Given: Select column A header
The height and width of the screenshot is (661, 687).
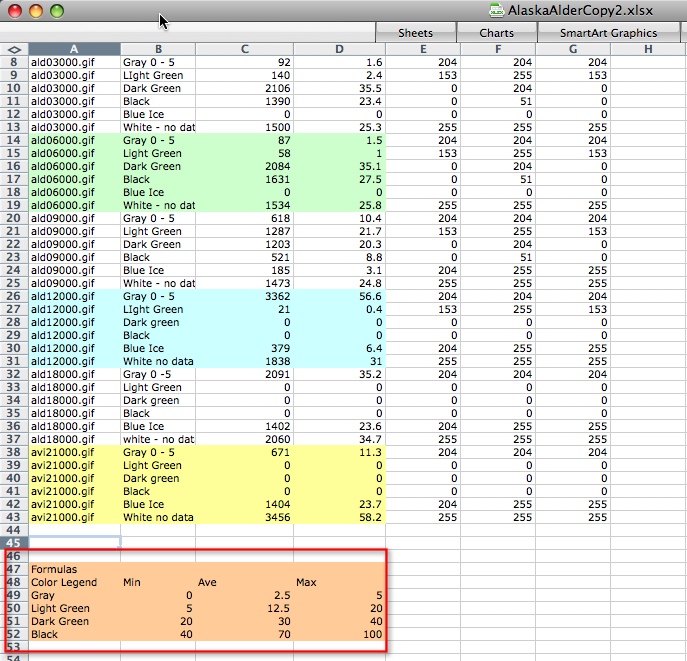Looking at the screenshot, I should point(74,49).
